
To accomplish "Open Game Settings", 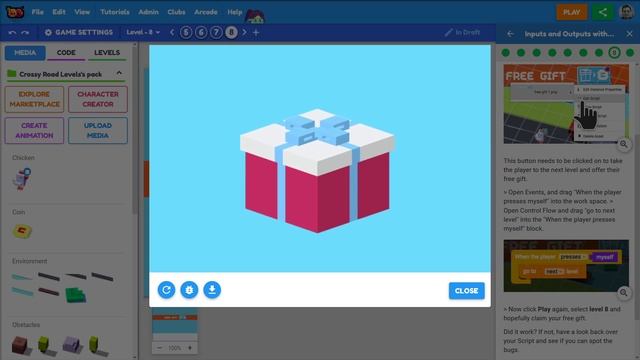I will 78,32.
